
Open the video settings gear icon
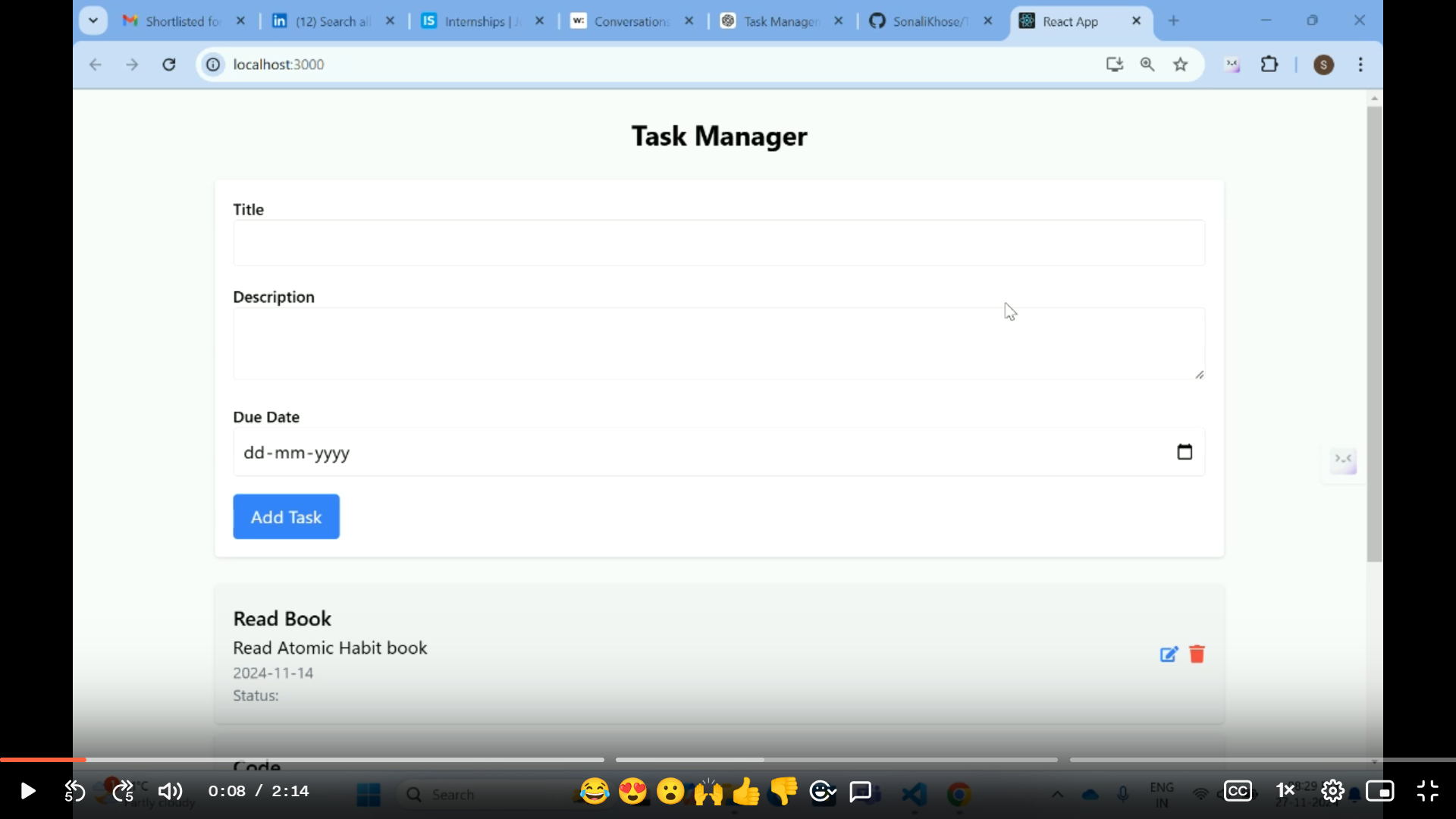click(x=1332, y=791)
